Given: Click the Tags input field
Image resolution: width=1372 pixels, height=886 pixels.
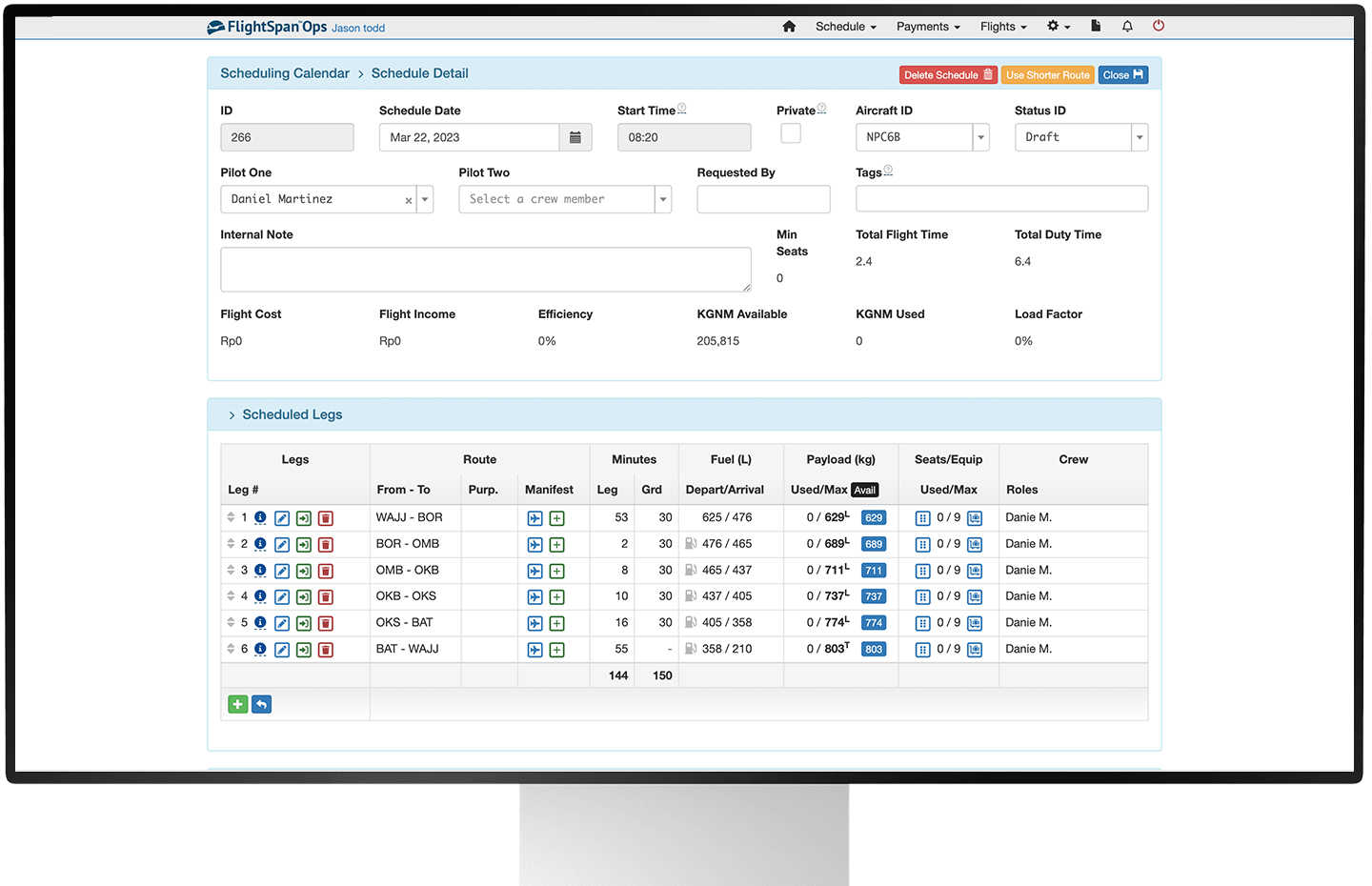Looking at the screenshot, I should coord(1001,198).
